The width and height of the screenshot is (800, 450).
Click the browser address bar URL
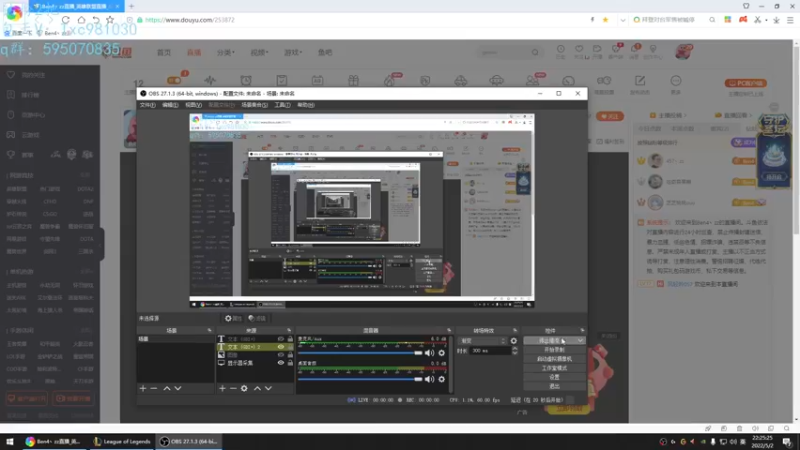(190, 20)
